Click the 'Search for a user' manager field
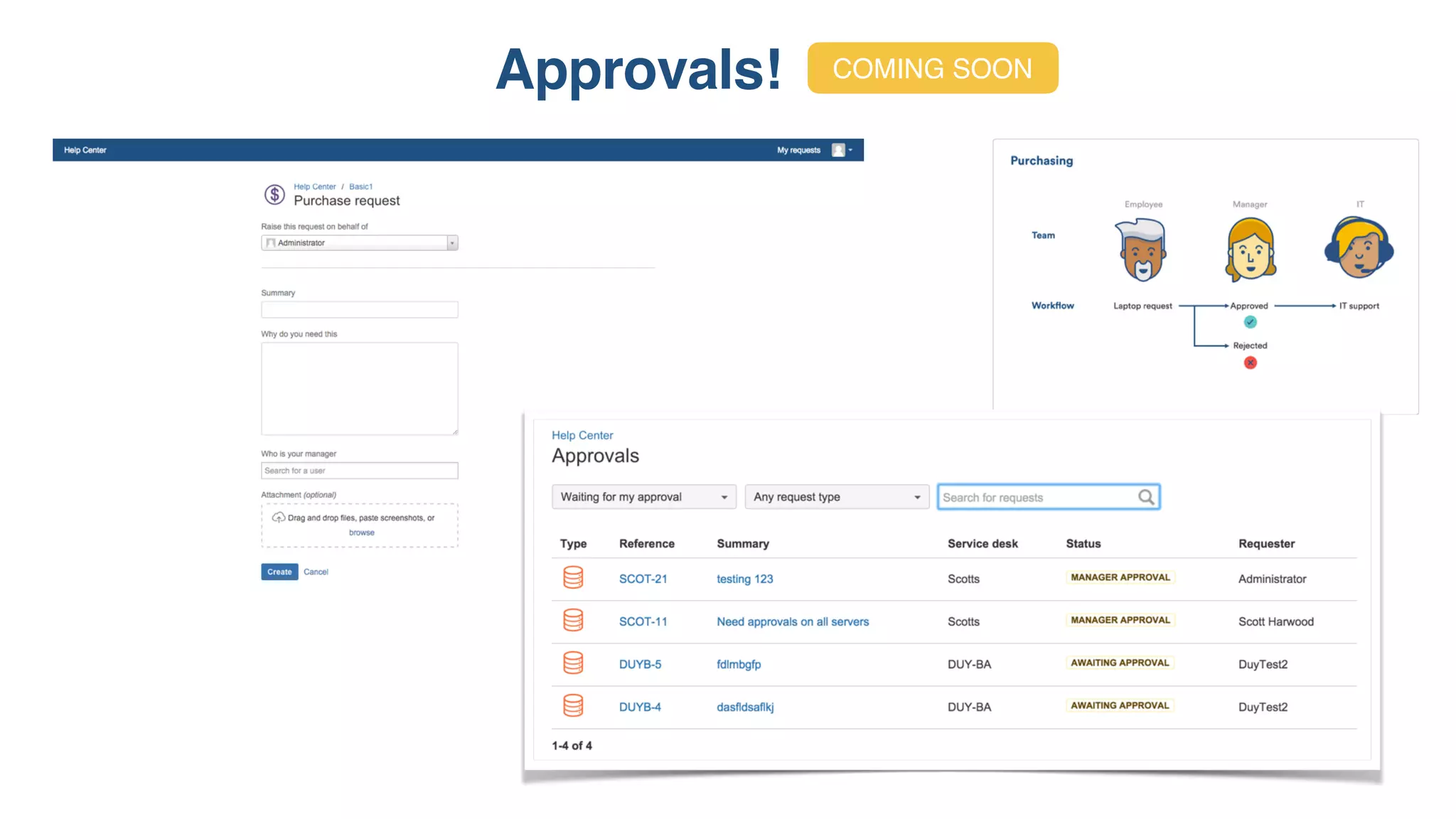The image size is (1456, 819). click(360, 471)
